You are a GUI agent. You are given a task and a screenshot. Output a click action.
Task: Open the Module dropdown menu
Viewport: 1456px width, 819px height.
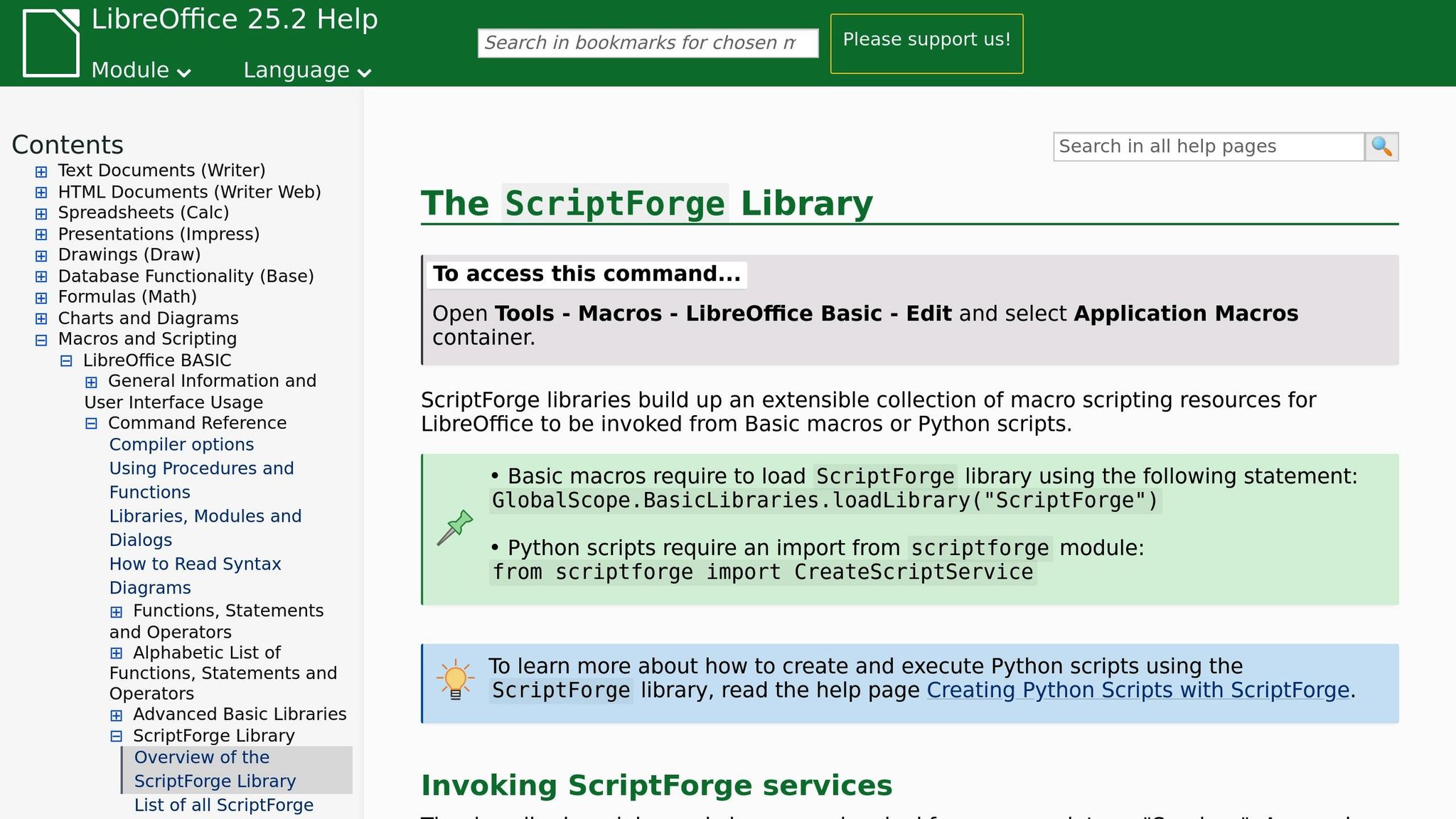tap(141, 70)
